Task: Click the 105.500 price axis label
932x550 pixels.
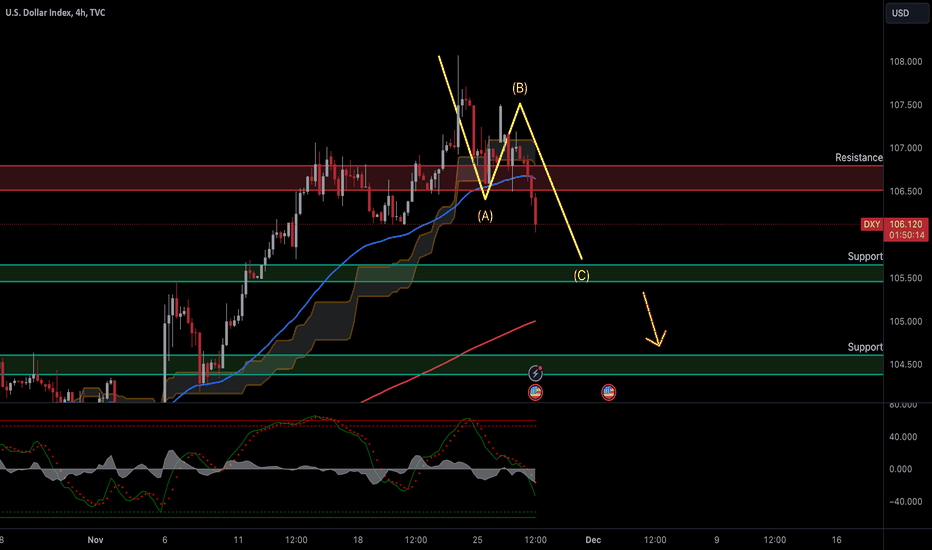Action: coord(906,278)
